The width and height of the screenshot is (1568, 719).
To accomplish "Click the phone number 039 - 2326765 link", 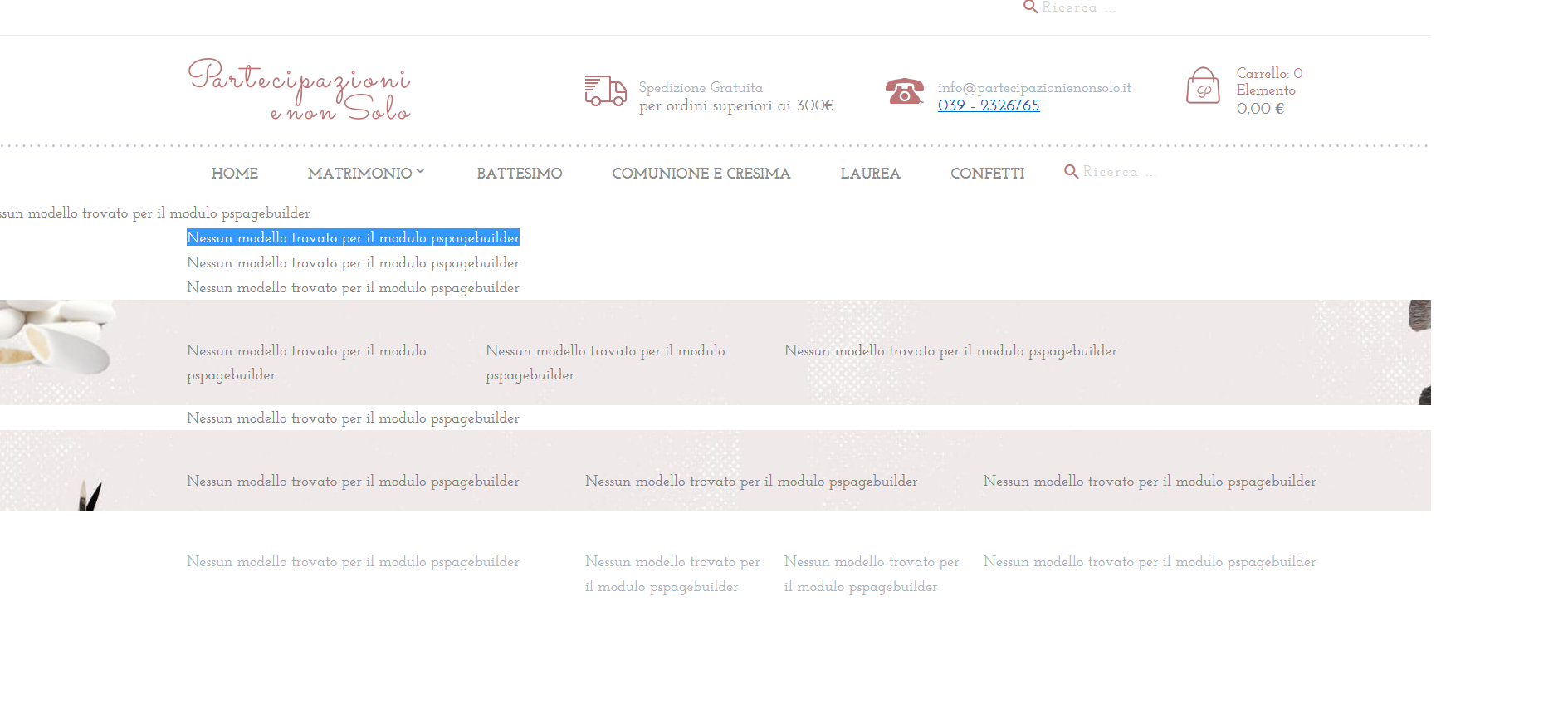I will [x=989, y=105].
